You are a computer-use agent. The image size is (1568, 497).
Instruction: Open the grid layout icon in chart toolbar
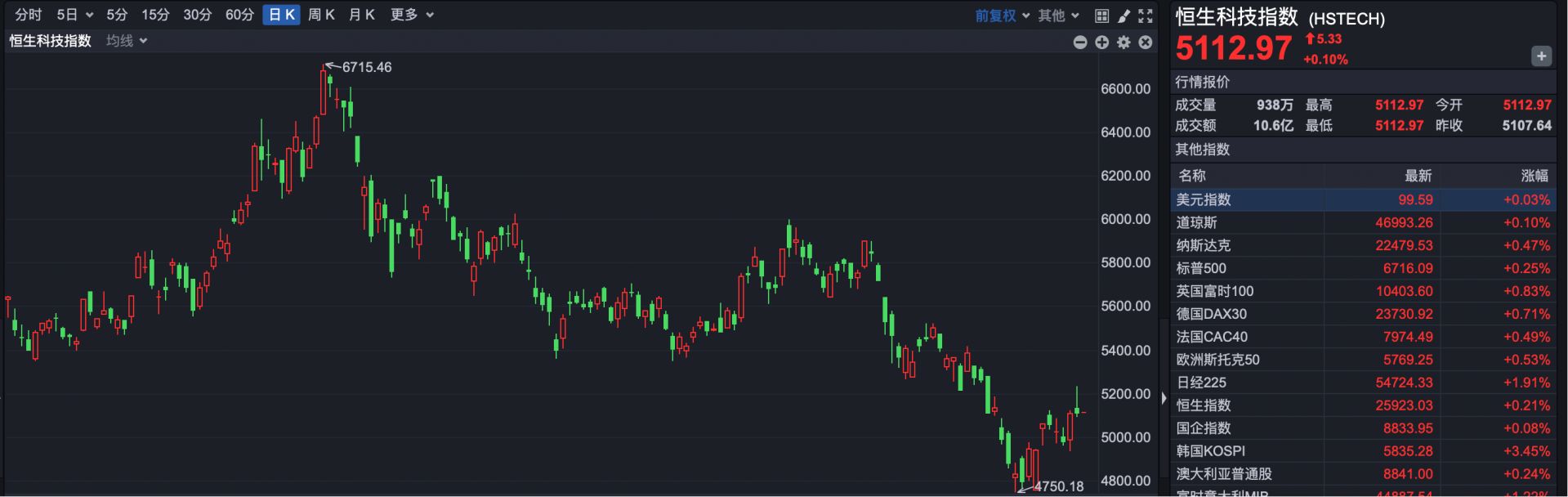(x=1101, y=16)
